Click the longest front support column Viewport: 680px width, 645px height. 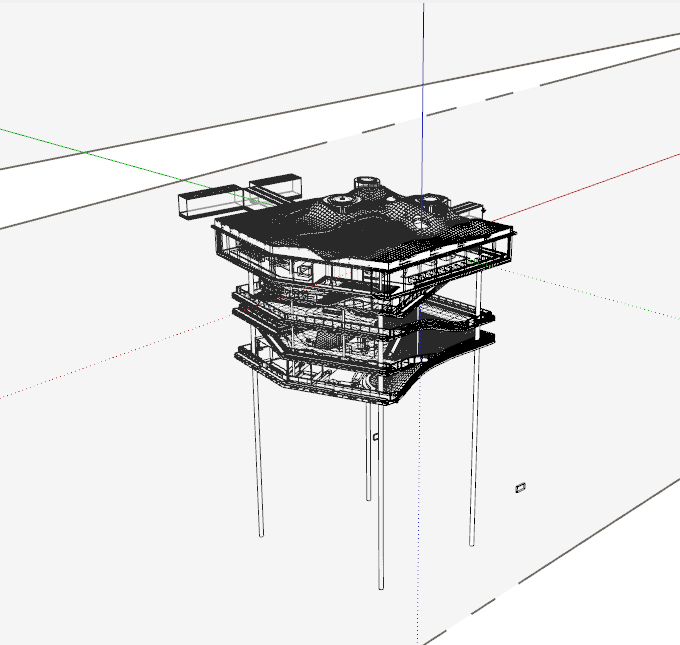(x=381, y=500)
